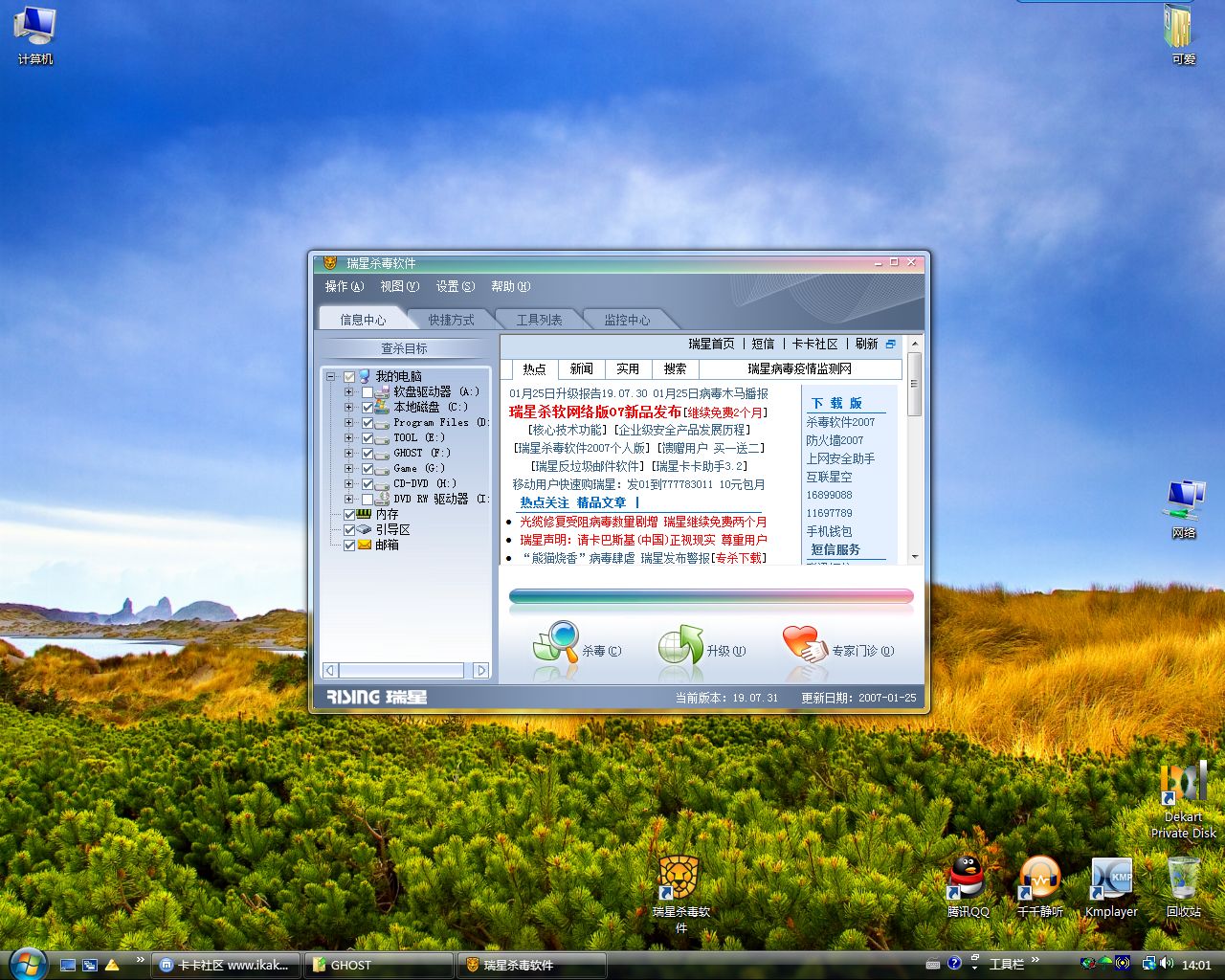Uncheck the CD-DVD (H:) checkbox
Image resolution: width=1225 pixels, height=980 pixels.
click(x=367, y=484)
